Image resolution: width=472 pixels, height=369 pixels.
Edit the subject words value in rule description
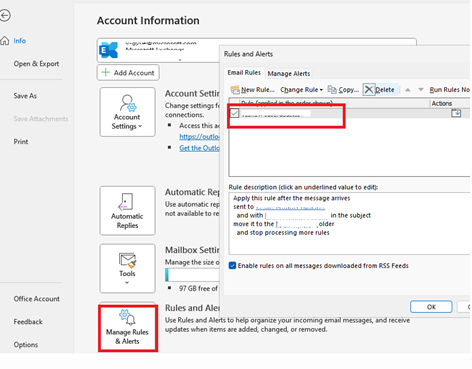296,215
